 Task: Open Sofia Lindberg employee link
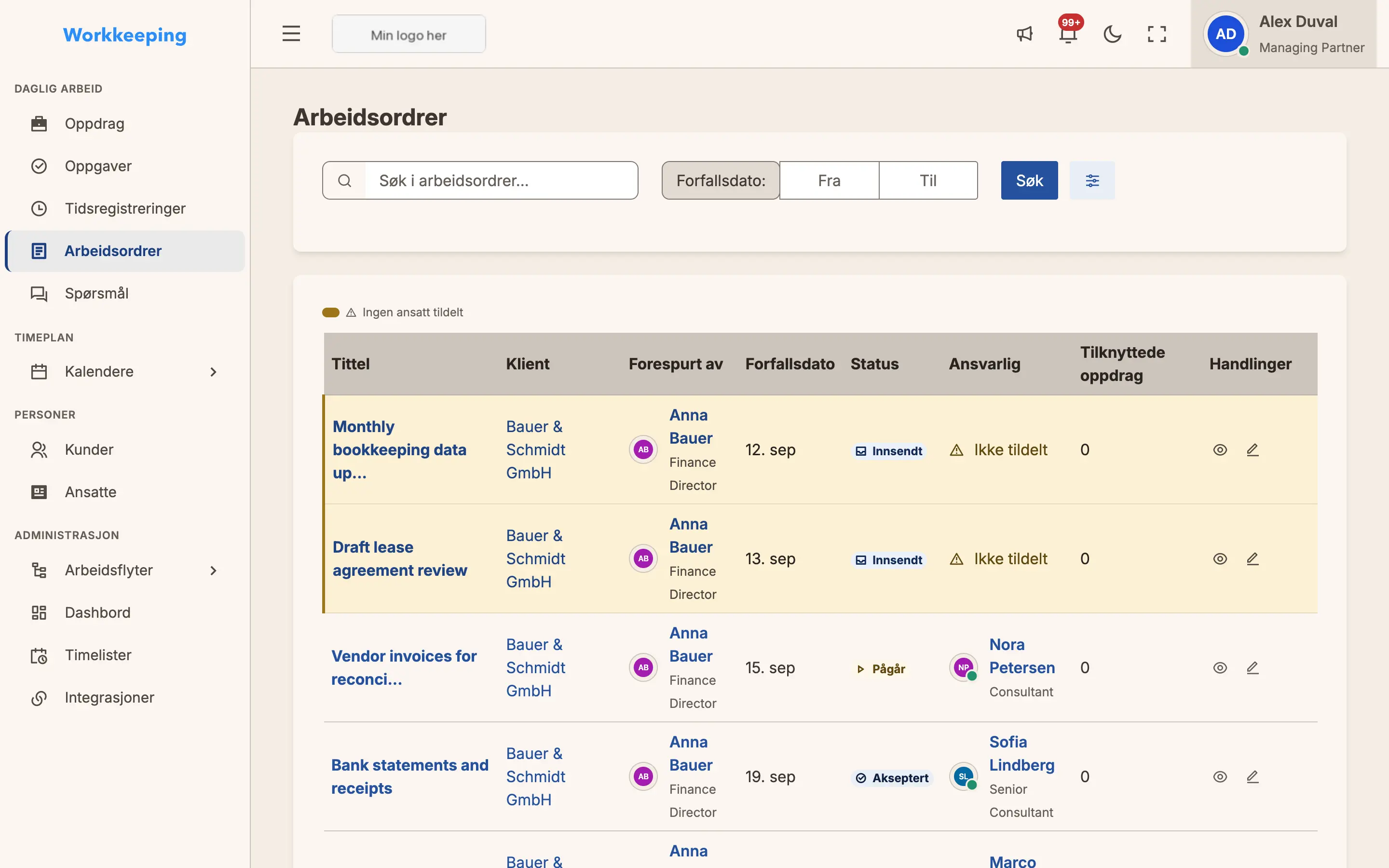pyautogui.click(x=1021, y=754)
